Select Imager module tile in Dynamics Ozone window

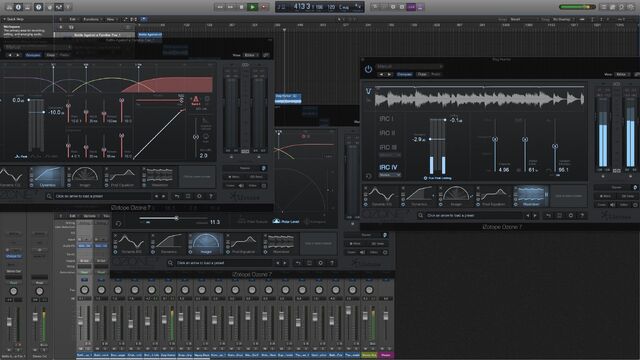(x=84, y=177)
